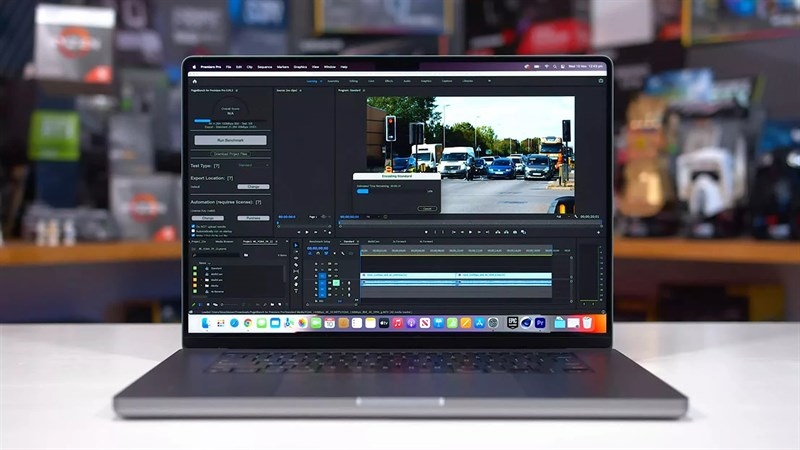This screenshot has width=800, height=450.
Task: Click Go to In in Program monitor
Action: tap(454, 232)
